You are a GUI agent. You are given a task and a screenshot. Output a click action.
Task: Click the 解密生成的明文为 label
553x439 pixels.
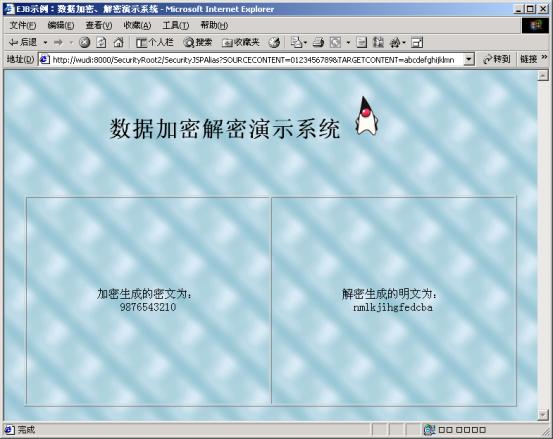[390, 294]
